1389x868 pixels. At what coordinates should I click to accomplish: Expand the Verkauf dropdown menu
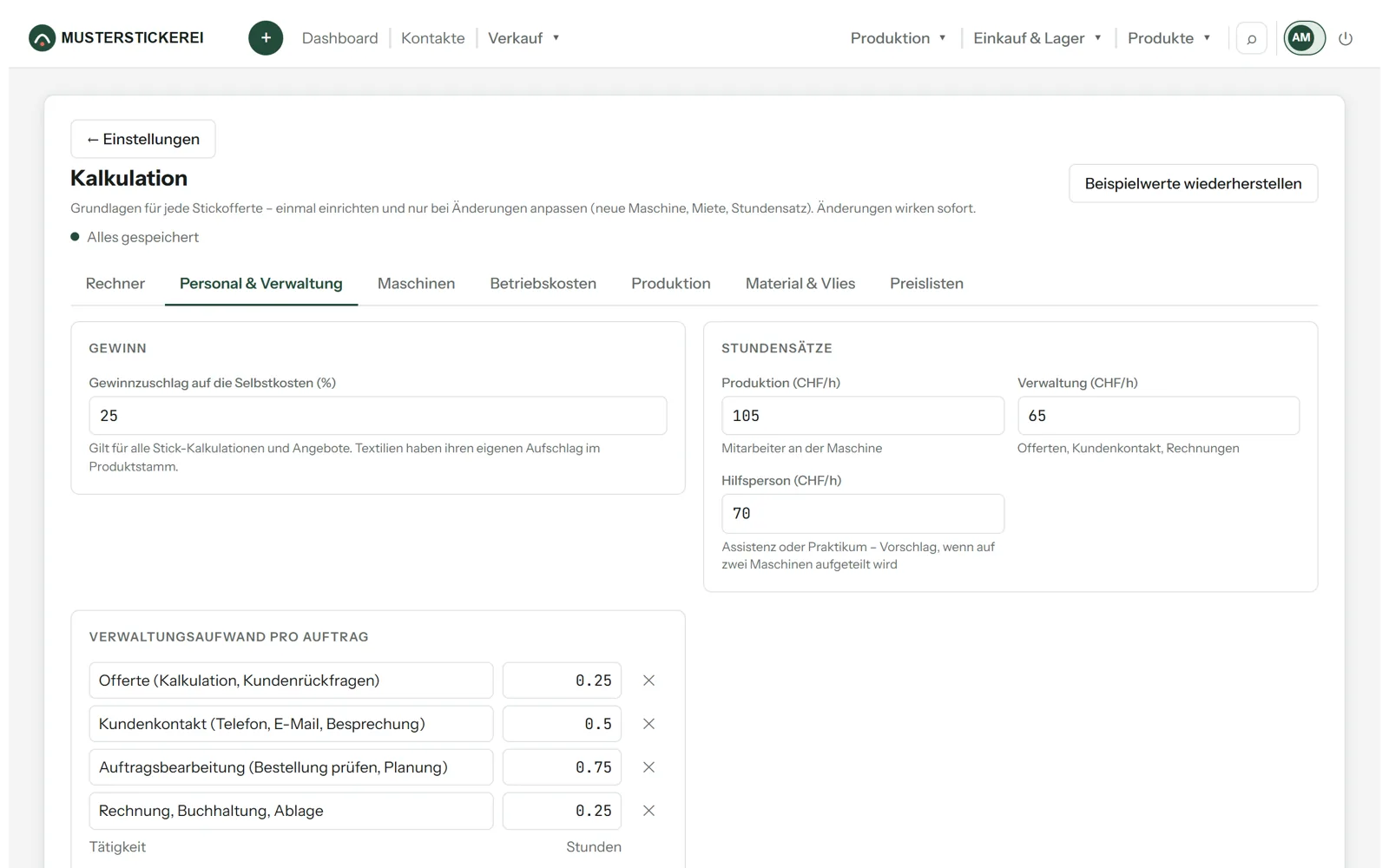point(523,38)
